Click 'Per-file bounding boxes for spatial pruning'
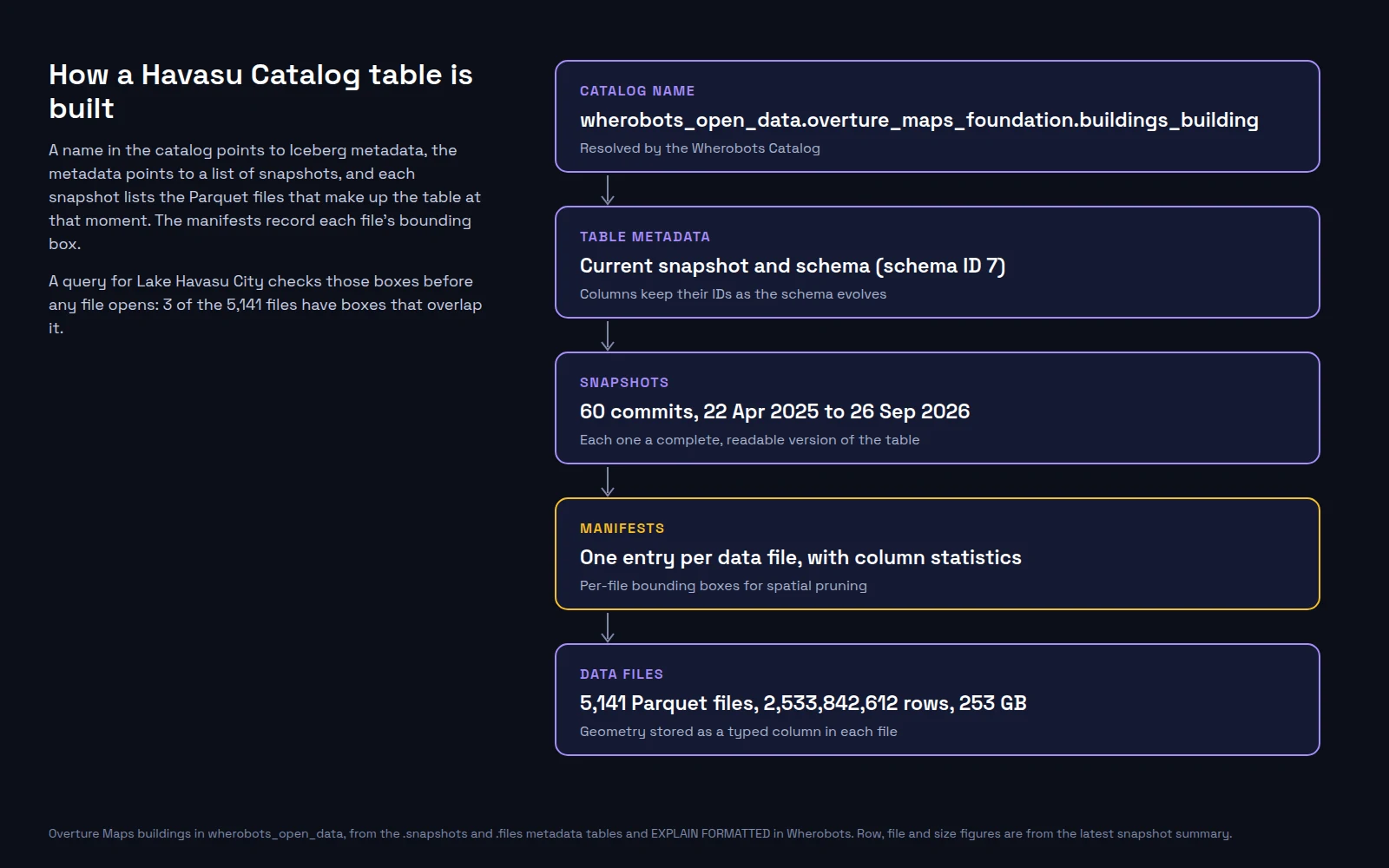This screenshot has width=1389, height=868. click(x=723, y=586)
